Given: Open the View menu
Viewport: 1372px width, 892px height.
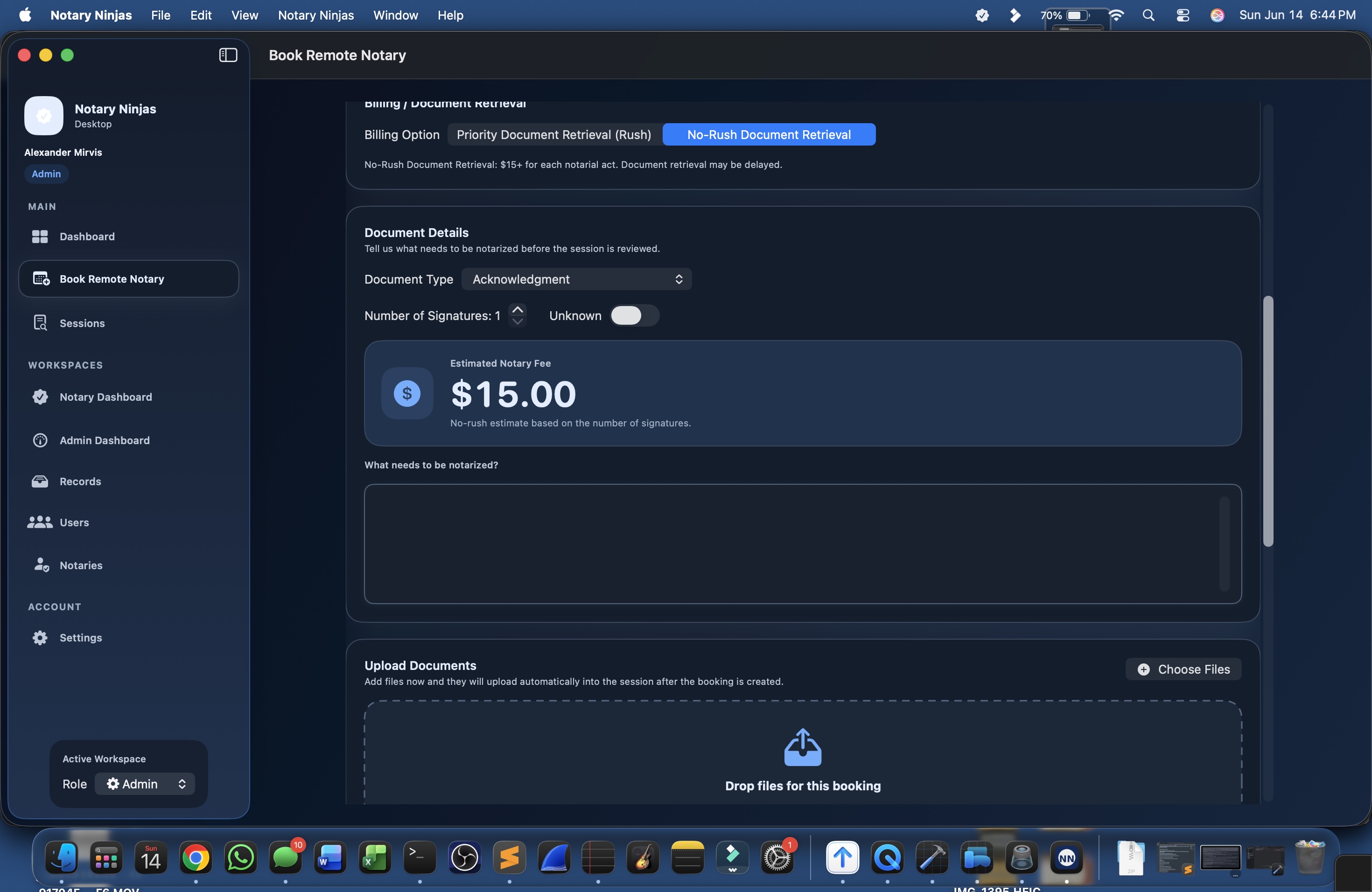Looking at the screenshot, I should coord(245,15).
